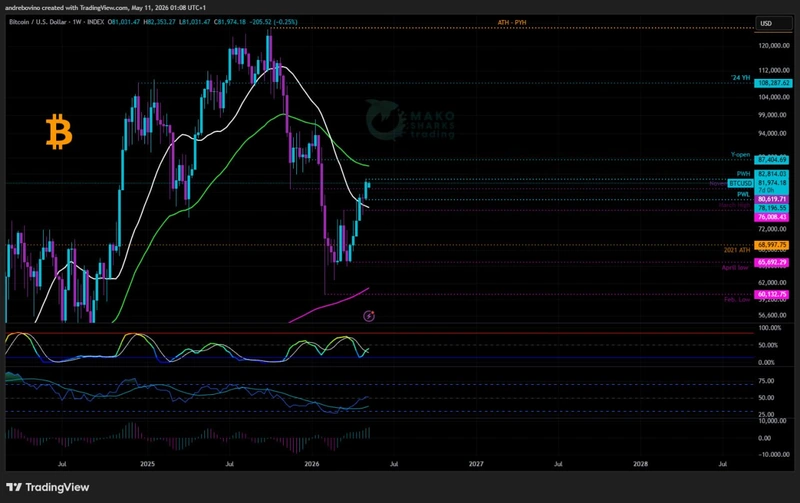Click the 2028 time axis label

click(640, 464)
